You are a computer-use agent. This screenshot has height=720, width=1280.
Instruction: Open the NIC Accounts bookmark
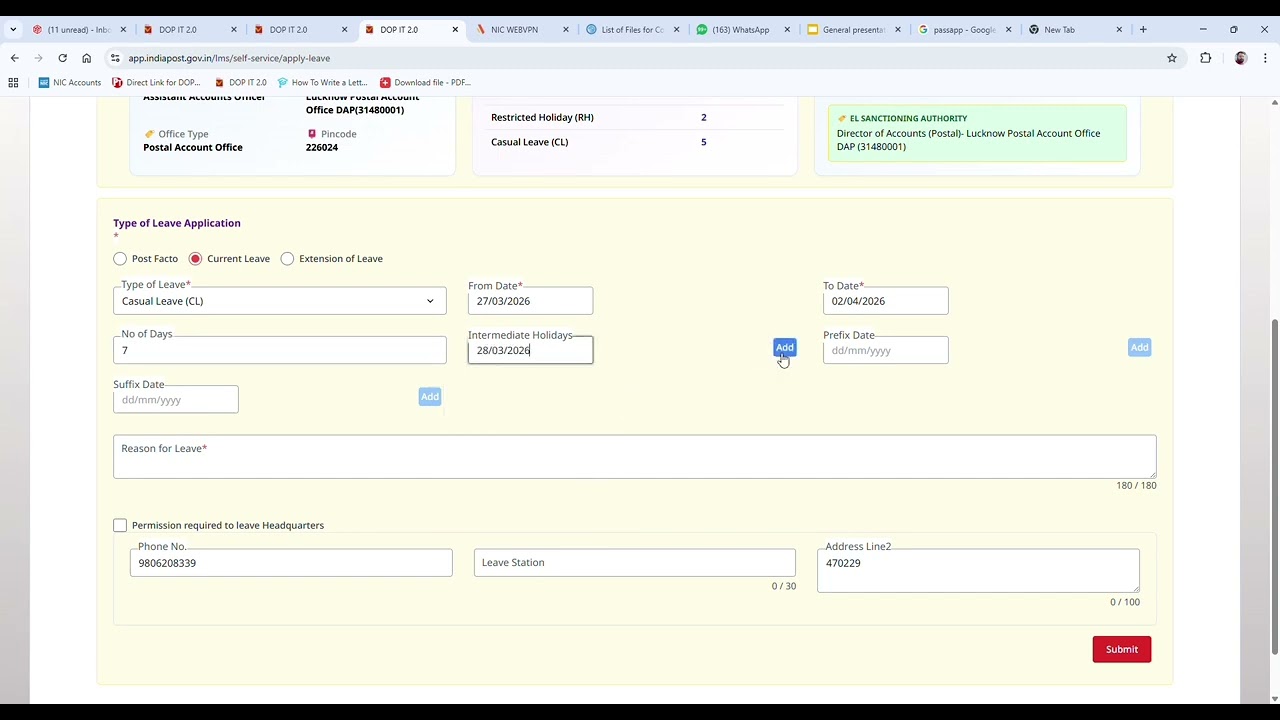(x=69, y=82)
